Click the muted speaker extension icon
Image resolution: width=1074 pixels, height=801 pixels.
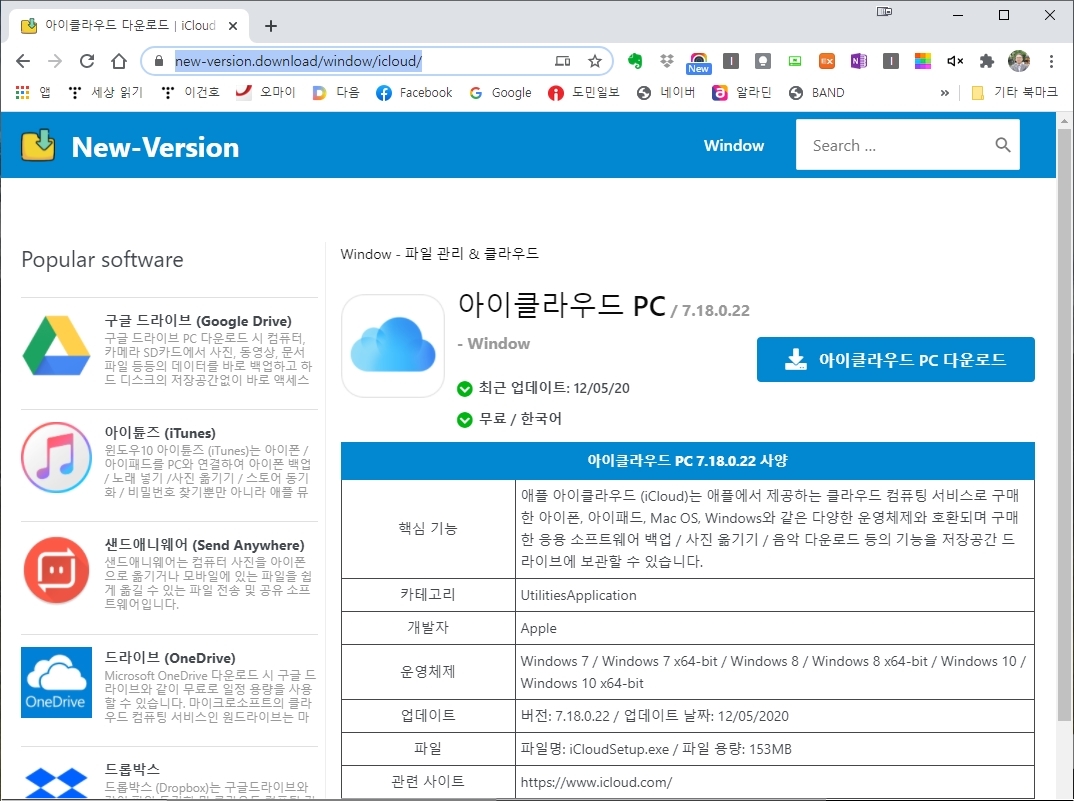[955, 61]
